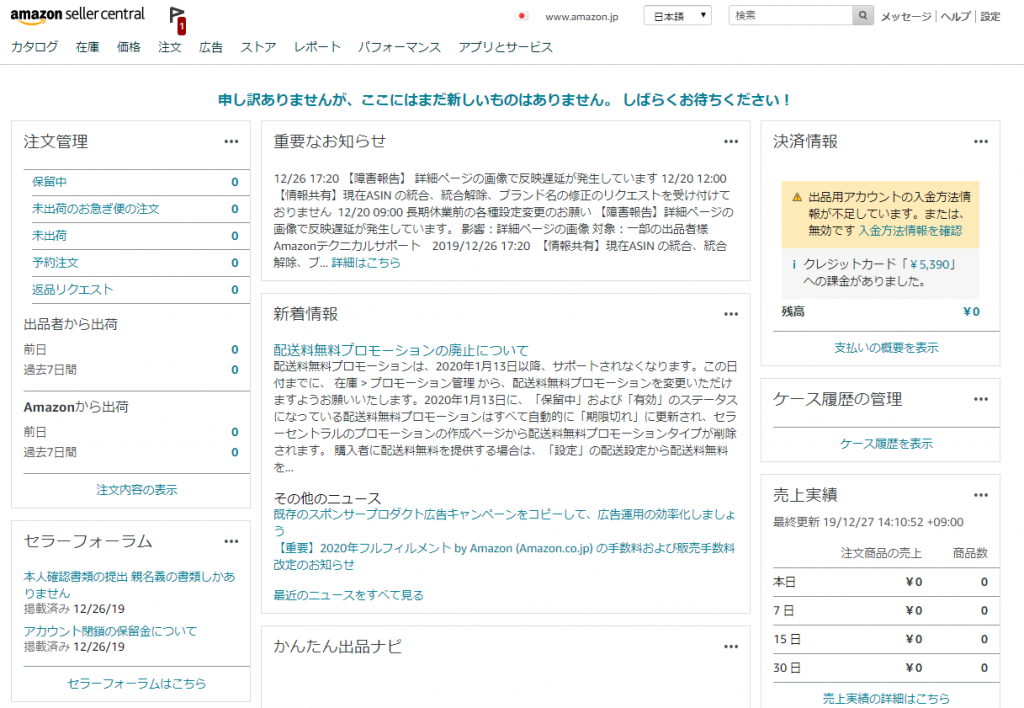This screenshot has height=708, width=1024.
Task: Open the 設定 link
Action: (x=990, y=16)
